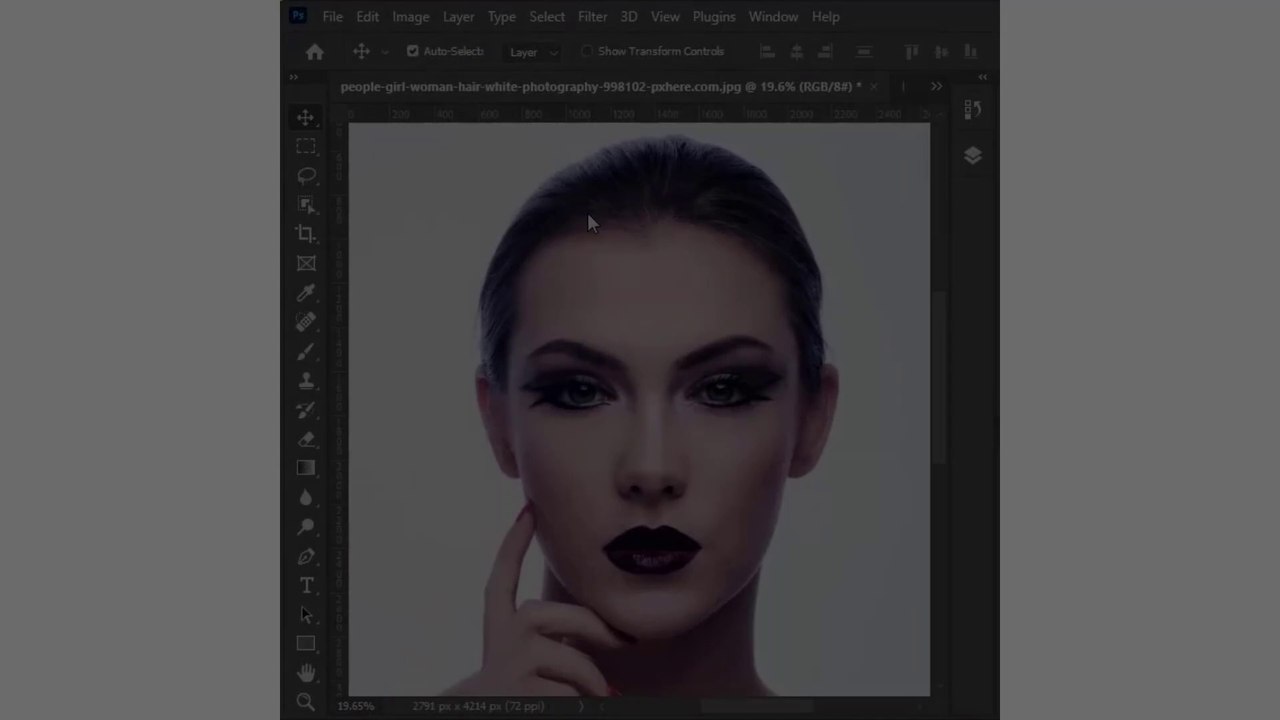Select the Lasso tool
Viewport: 1280px width, 720px height.
[x=306, y=176]
